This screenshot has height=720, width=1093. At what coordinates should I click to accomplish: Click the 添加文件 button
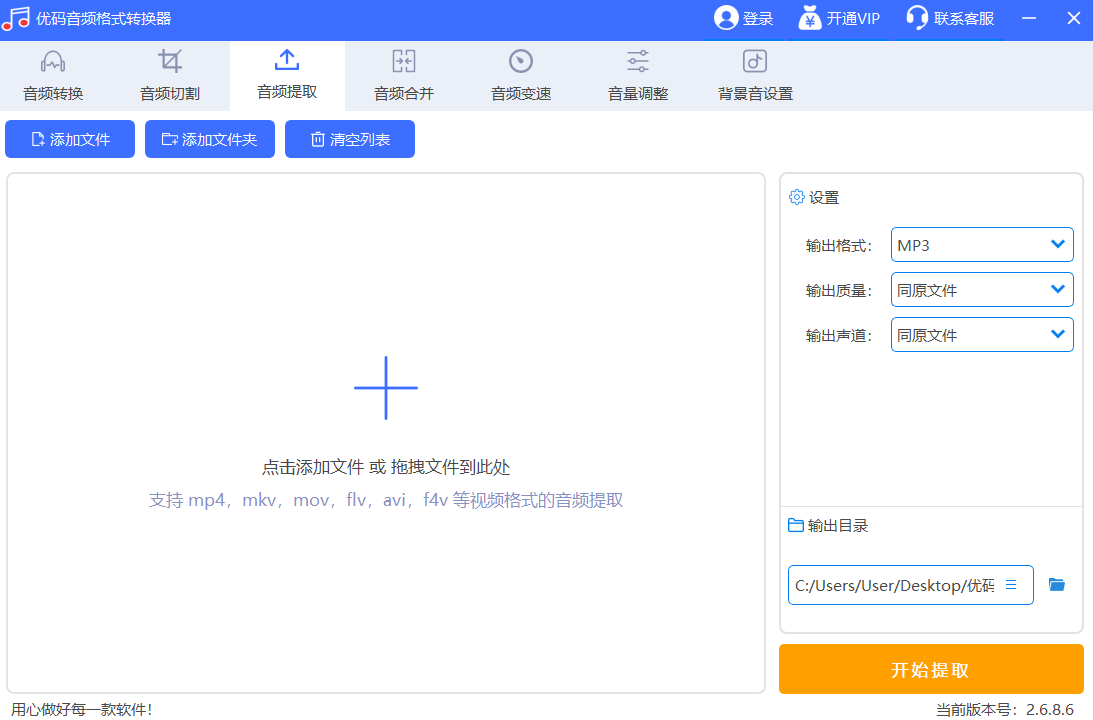tap(69, 138)
